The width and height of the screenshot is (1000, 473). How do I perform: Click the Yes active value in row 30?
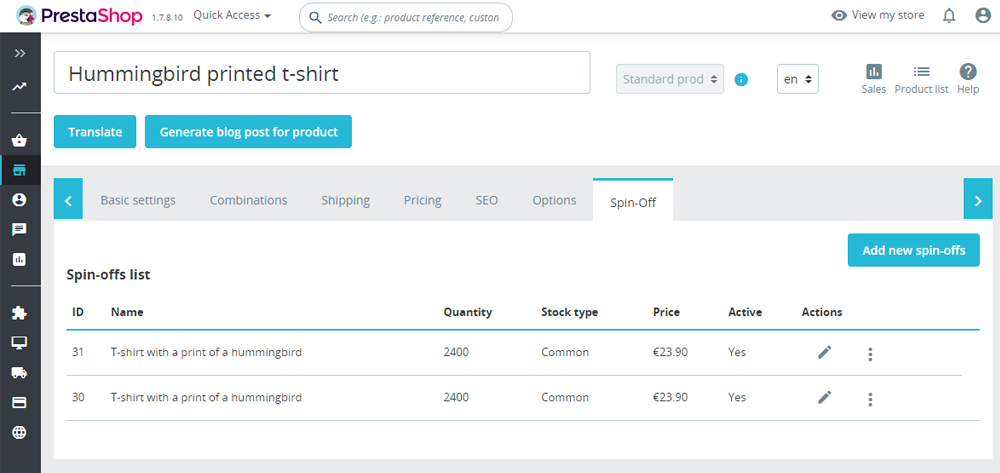(737, 397)
